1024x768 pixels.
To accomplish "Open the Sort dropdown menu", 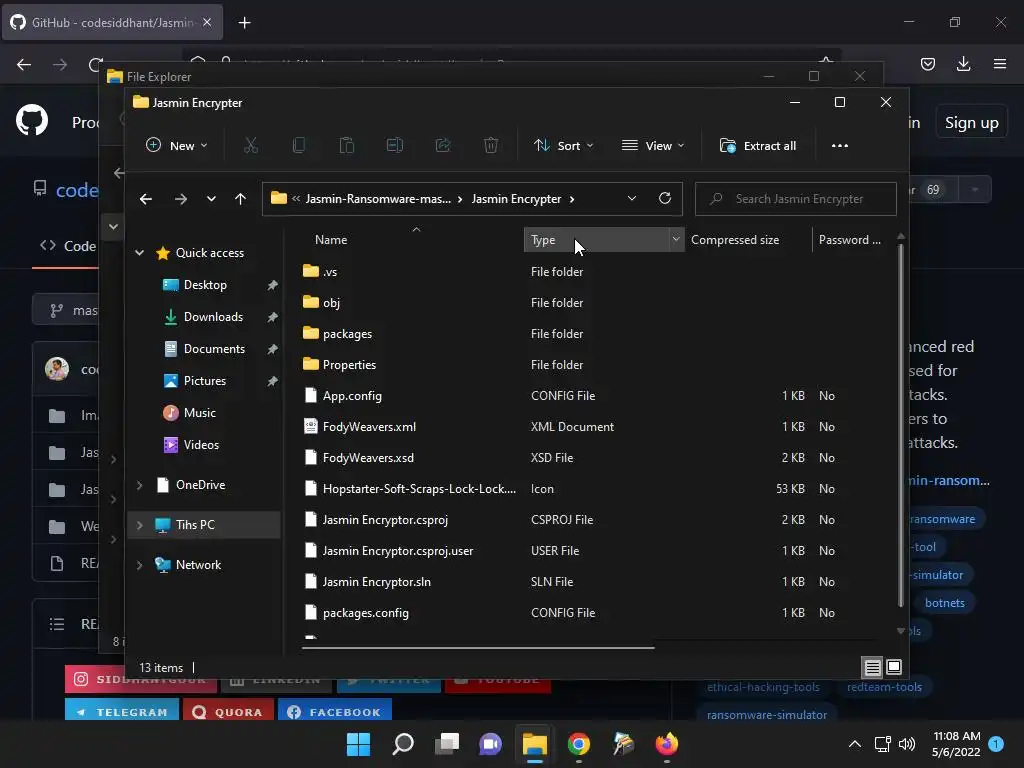I will point(563,146).
